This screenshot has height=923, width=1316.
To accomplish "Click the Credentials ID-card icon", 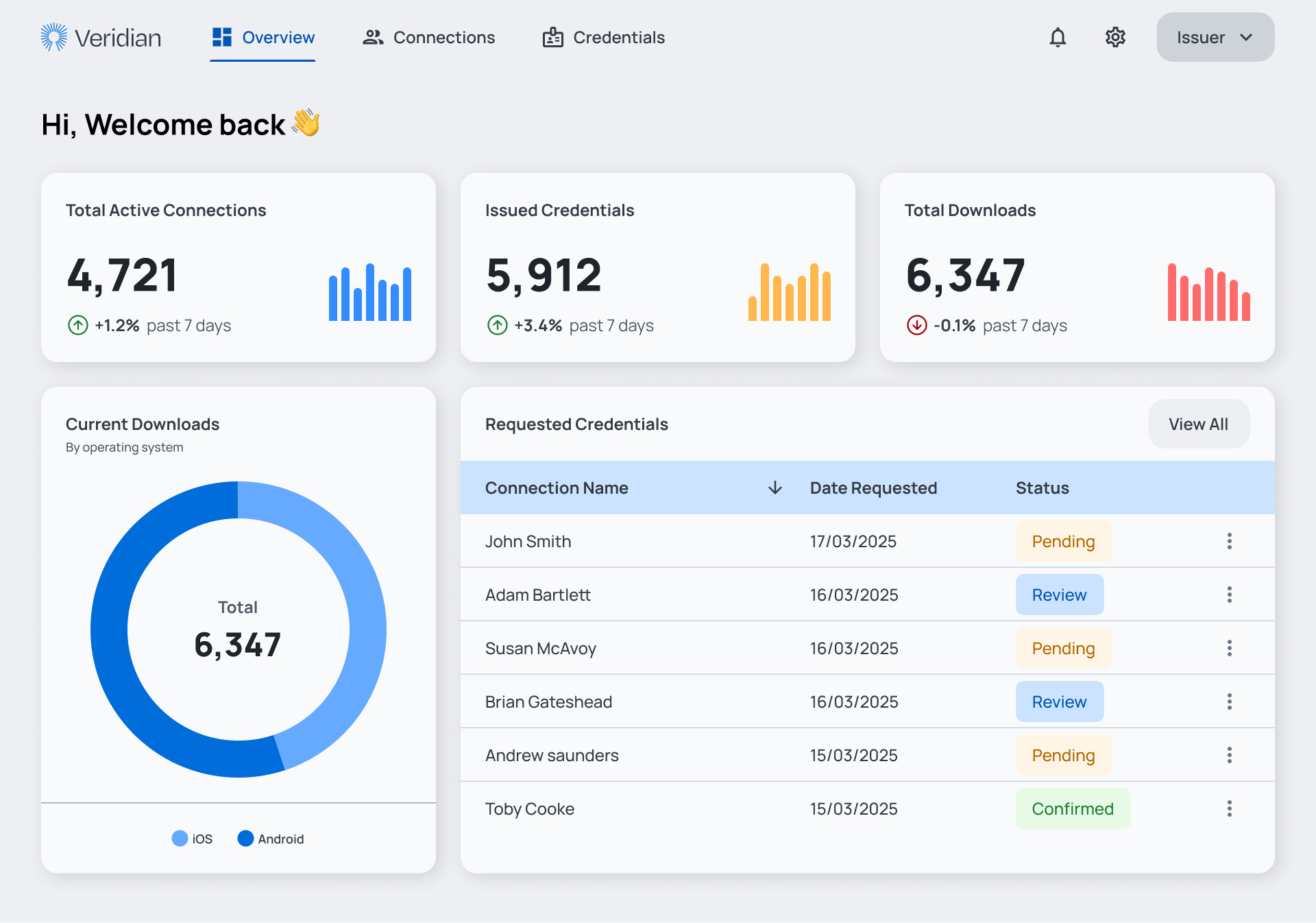I will 552,38.
